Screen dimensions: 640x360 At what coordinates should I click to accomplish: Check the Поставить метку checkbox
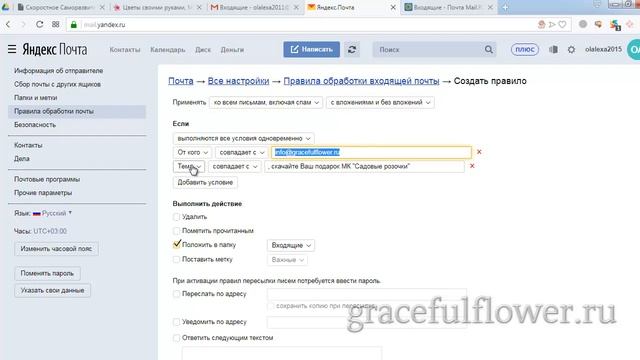[176, 260]
